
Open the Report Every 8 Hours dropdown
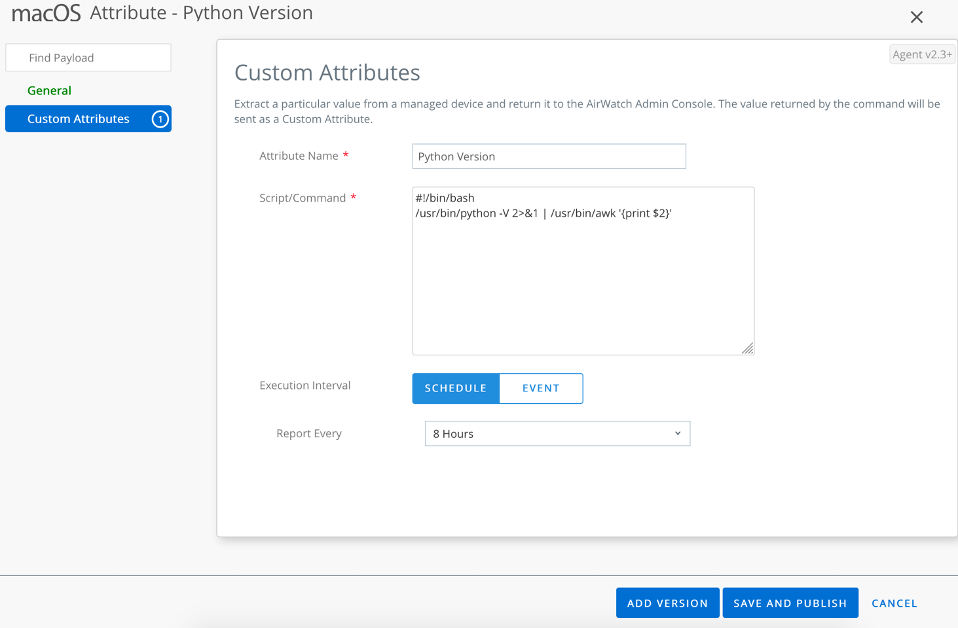(556, 434)
